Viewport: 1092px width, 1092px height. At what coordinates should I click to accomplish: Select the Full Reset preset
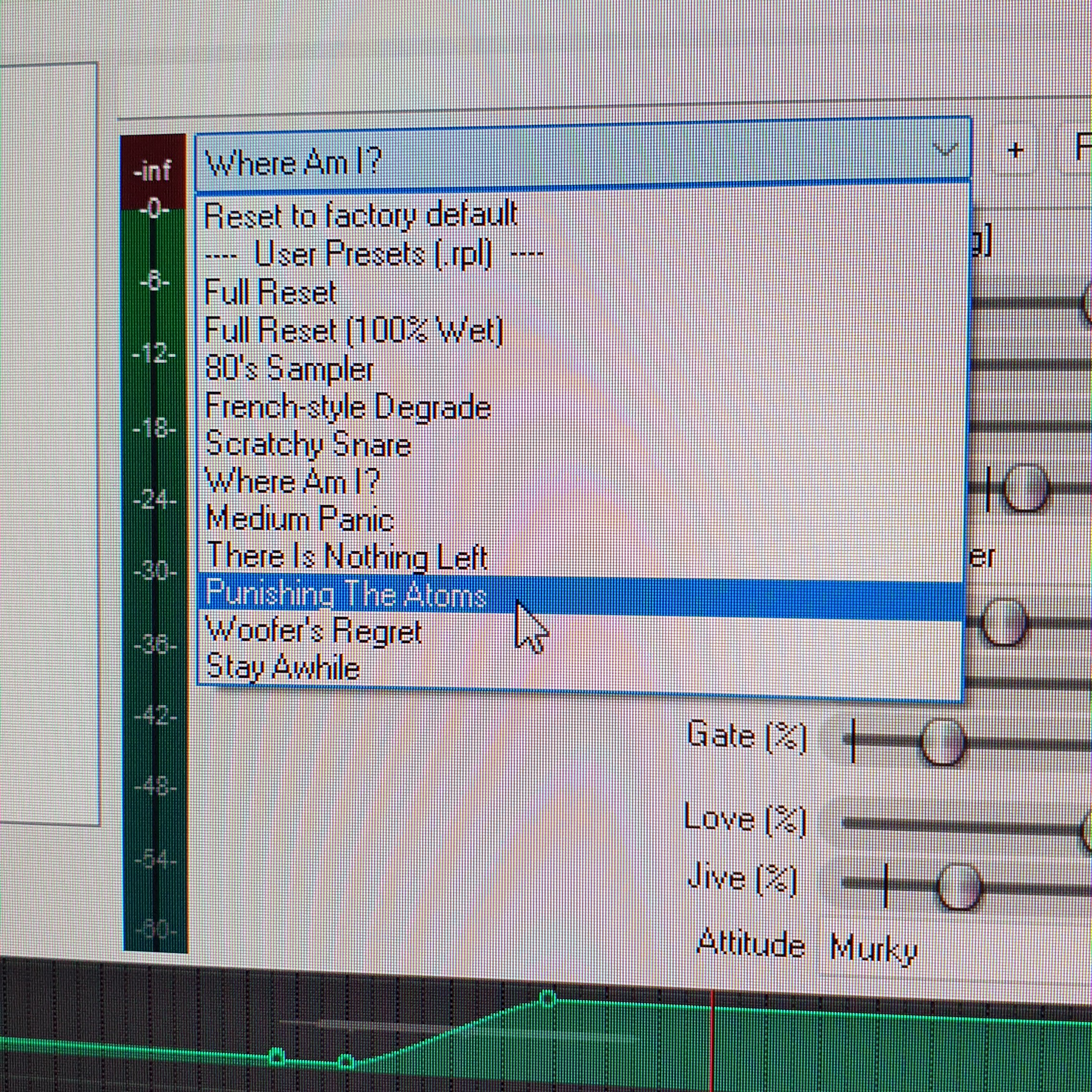270,293
